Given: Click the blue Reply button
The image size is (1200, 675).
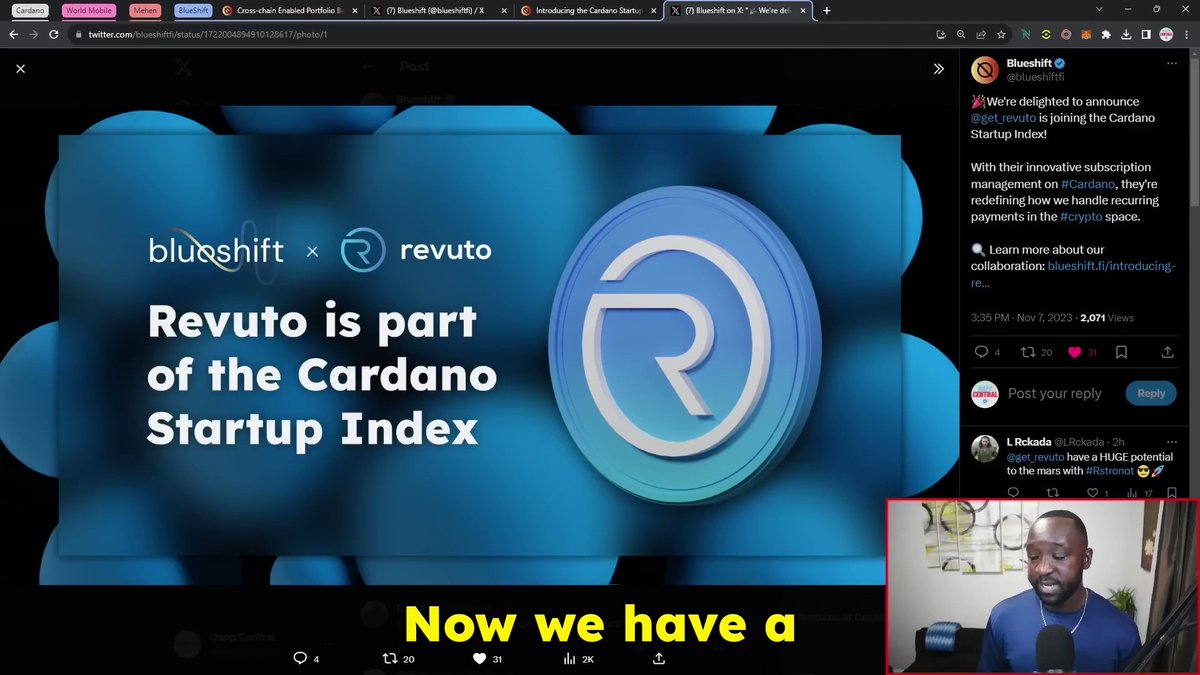Looking at the screenshot, I should [1151, 393].
